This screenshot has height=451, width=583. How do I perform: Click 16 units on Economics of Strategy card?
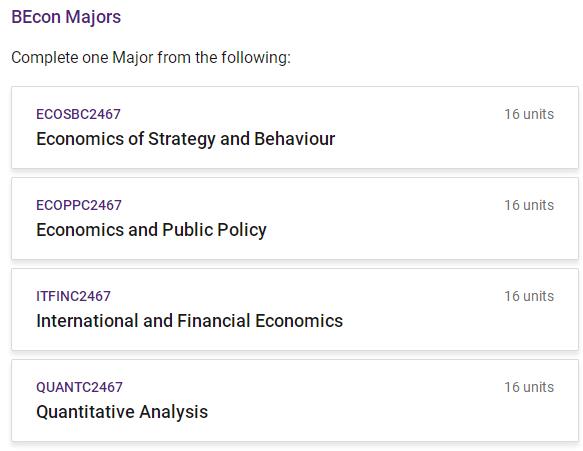click(529, 114)
